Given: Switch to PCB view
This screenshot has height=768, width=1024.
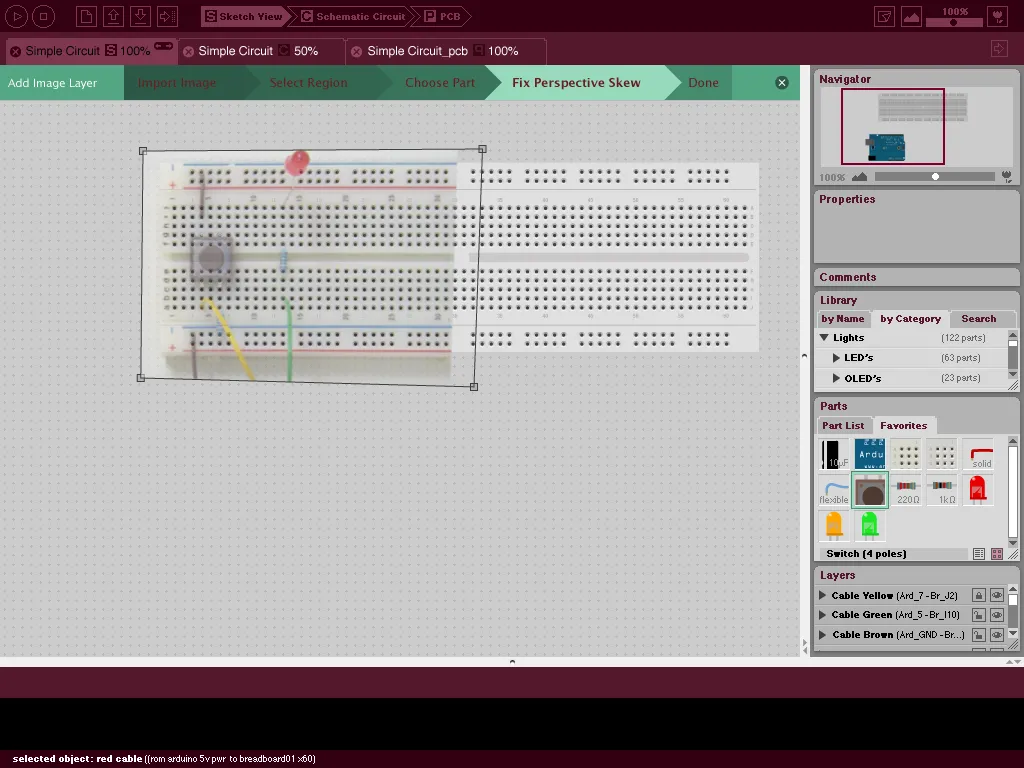Looking at the screenshot, I should [x=443, y=16].
